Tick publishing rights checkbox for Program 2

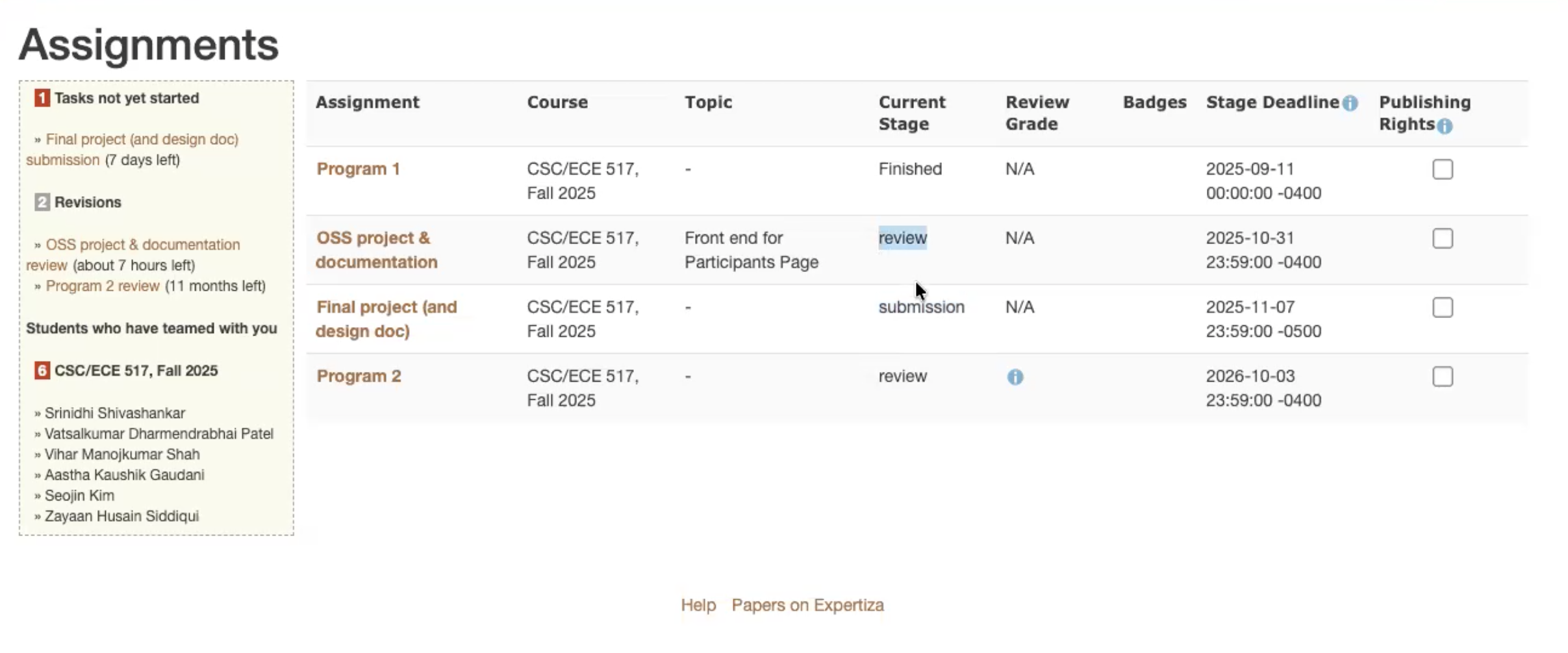pyautogui.click(x=1442, y=377)
